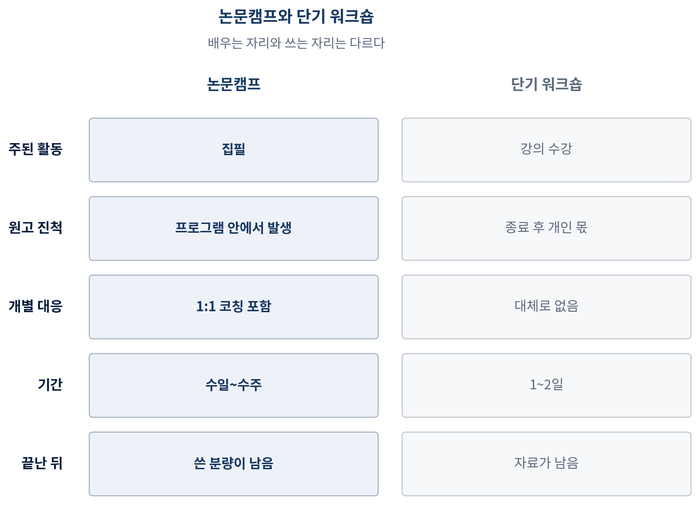Click the 1~2일 duration box
Image resolution: width=700 pixels, height=505 pixels.
(x=546, y=386)
